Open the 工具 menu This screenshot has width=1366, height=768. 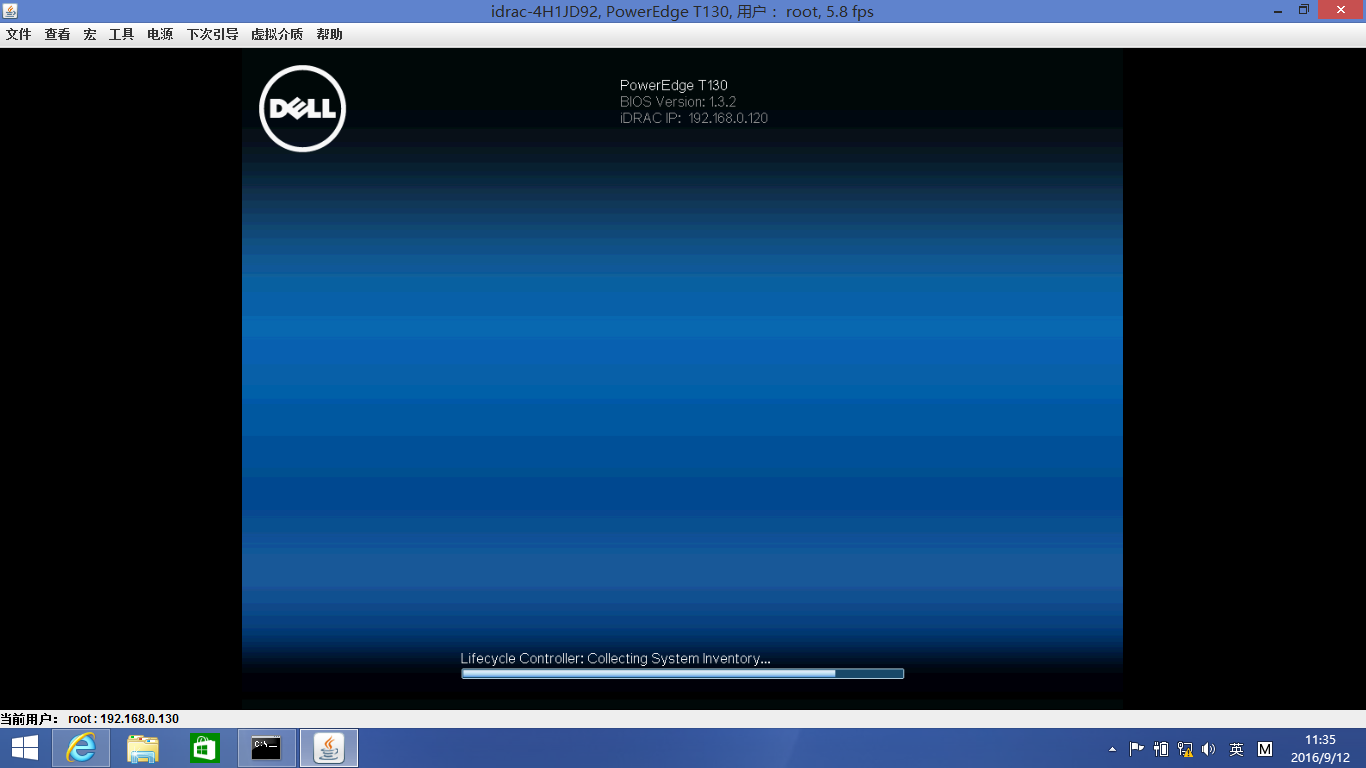121,34
